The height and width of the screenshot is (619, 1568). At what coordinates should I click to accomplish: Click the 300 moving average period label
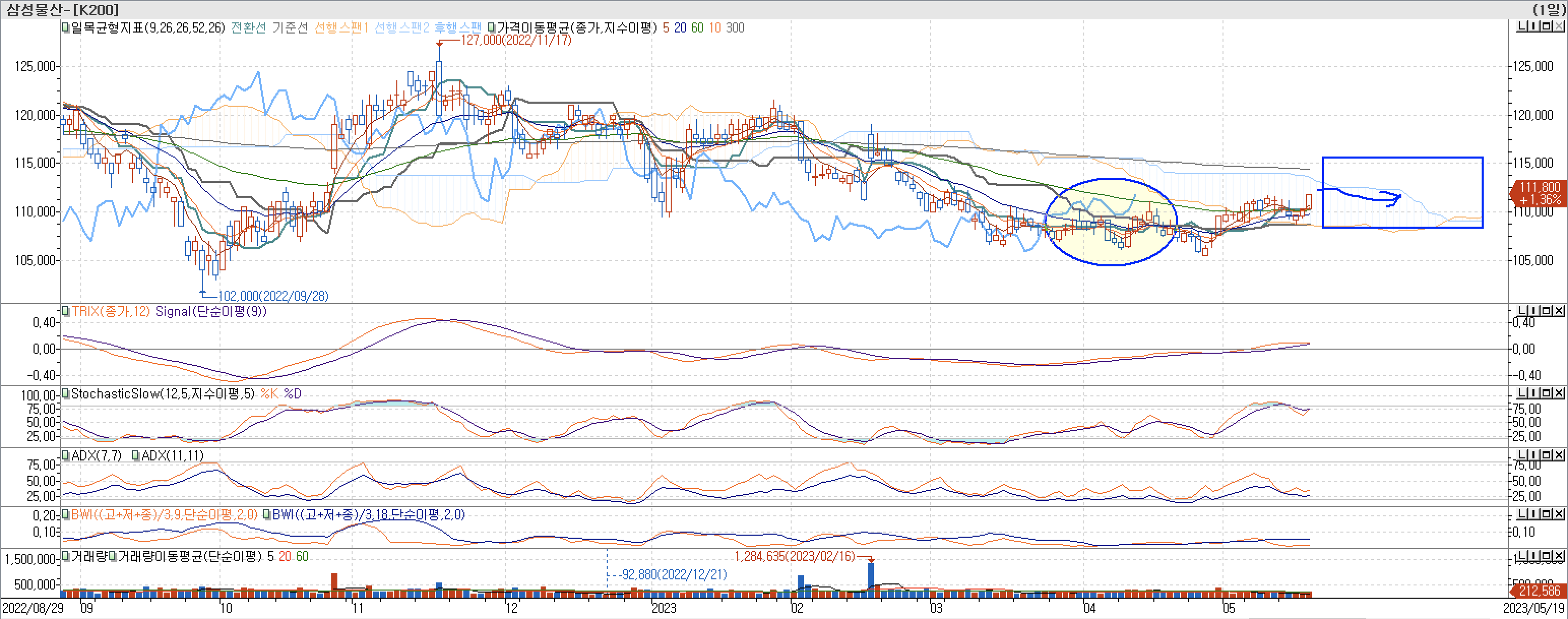pos(735,27)
